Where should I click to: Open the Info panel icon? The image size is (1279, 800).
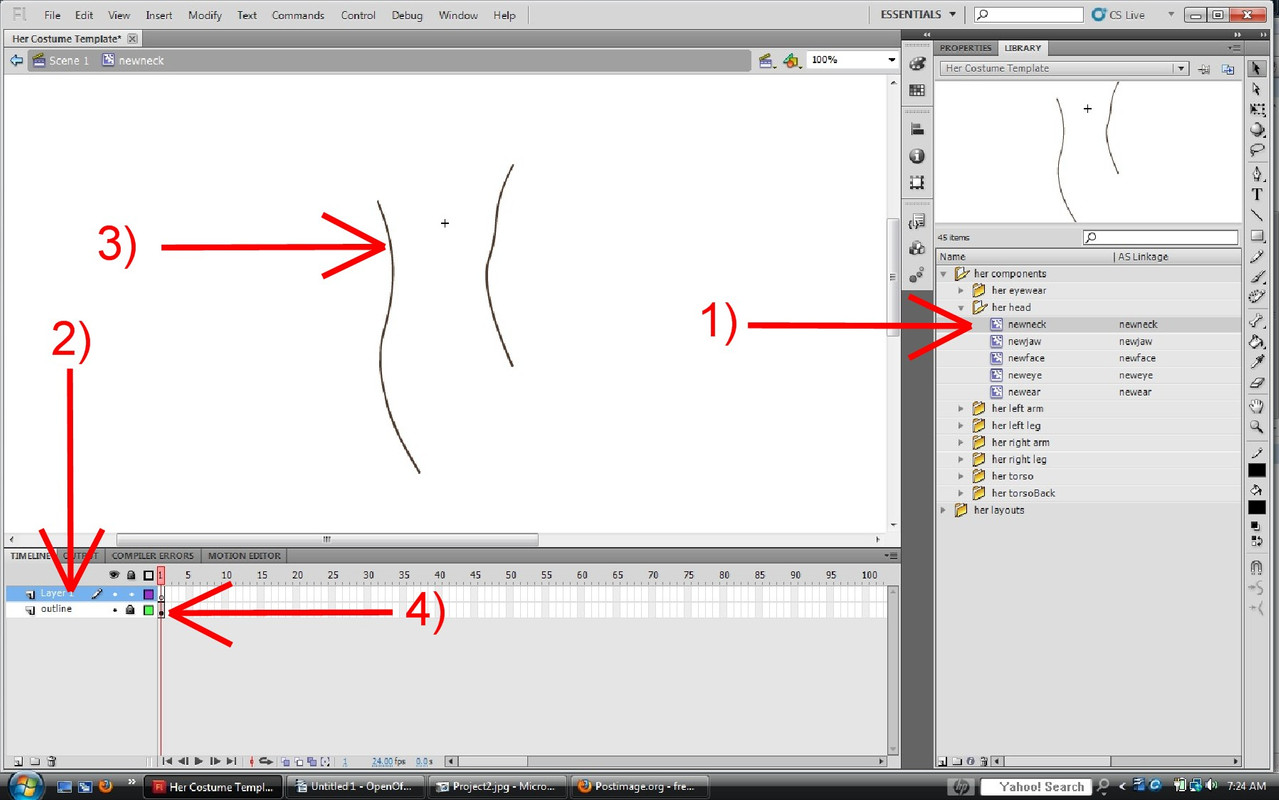pos(917,157)
